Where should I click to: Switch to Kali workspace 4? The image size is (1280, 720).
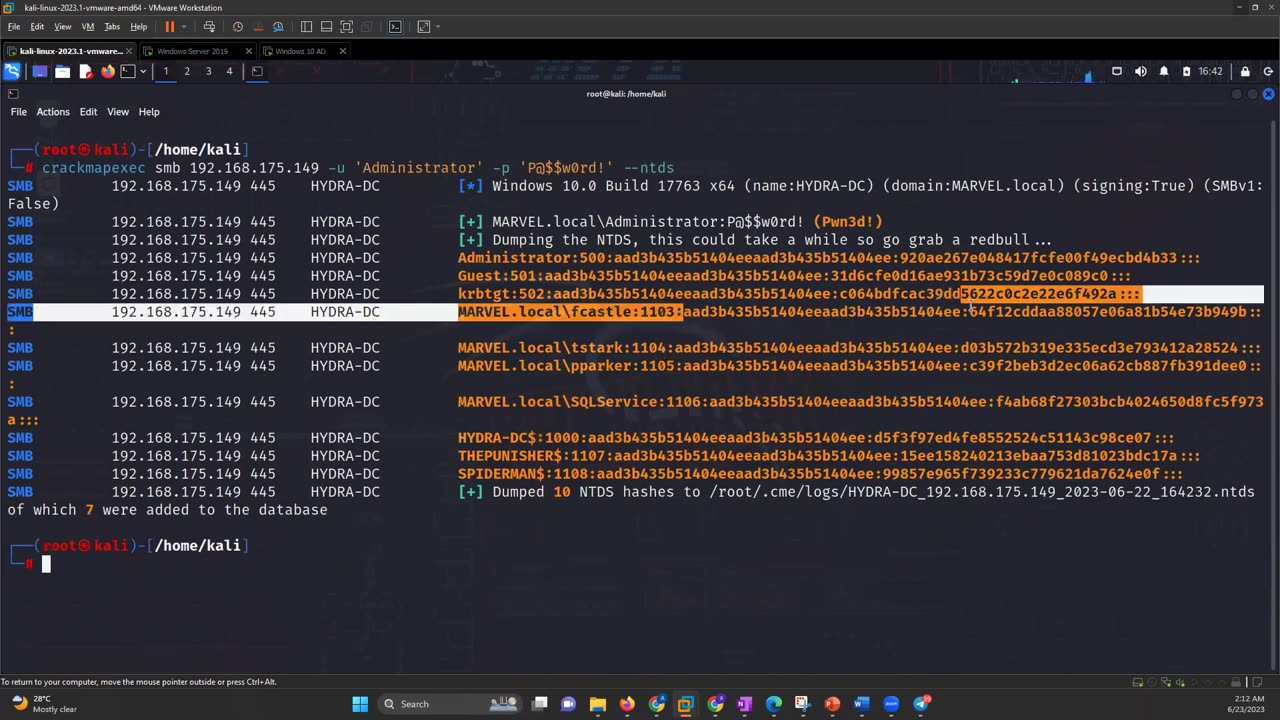point(229,71)
